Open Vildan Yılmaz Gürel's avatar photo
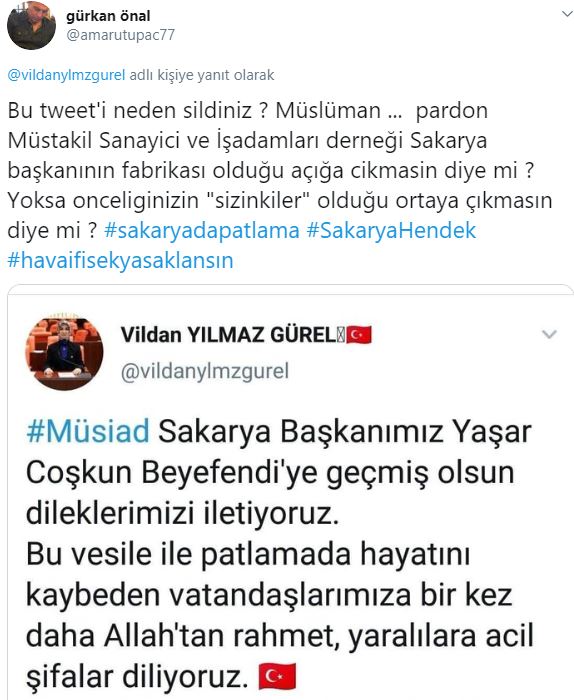 [x=64, y=352]
